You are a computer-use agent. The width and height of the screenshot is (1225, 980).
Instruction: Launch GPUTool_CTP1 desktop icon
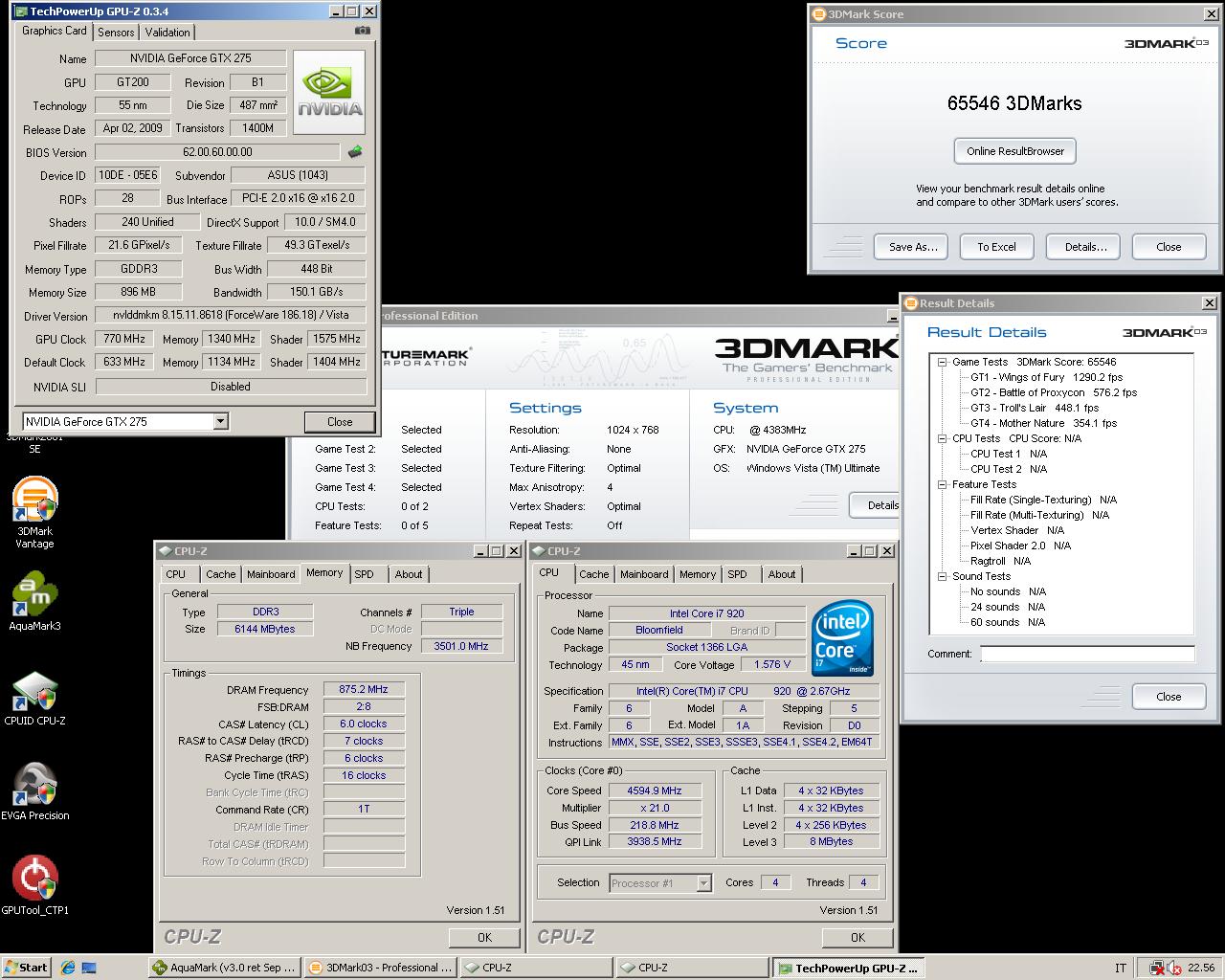[34, 885]
